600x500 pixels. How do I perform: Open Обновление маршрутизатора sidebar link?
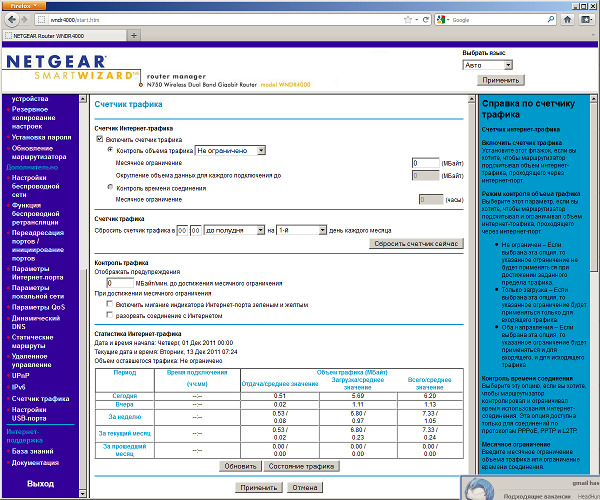(39, 153)
